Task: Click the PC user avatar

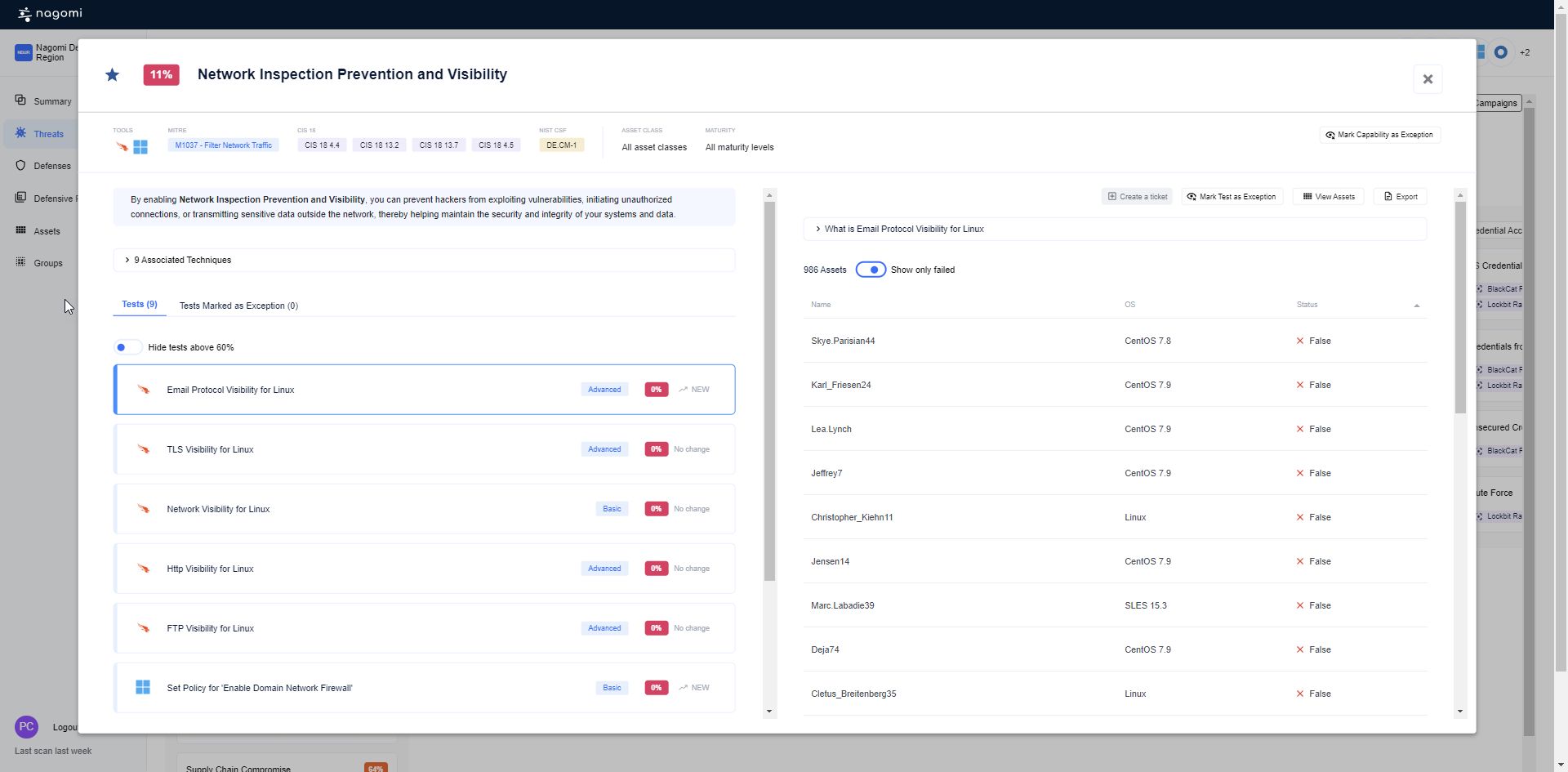Action: click(26, 726)
